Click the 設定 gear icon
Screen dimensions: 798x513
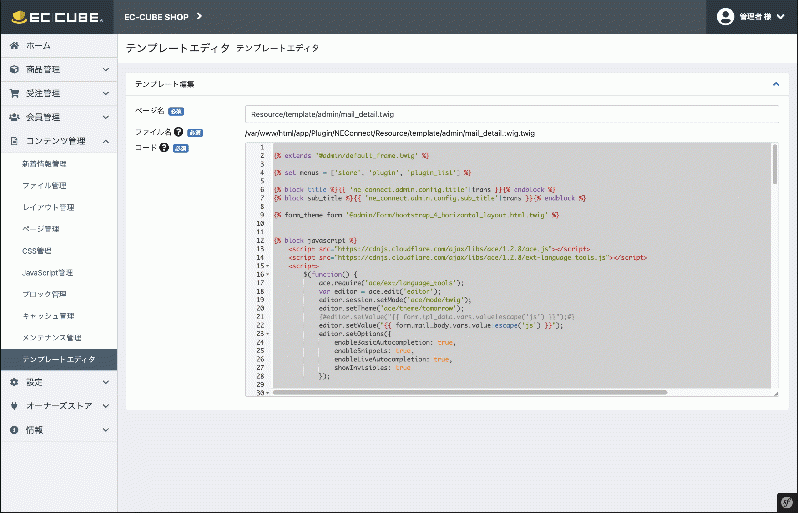click(x=14, y=382)
